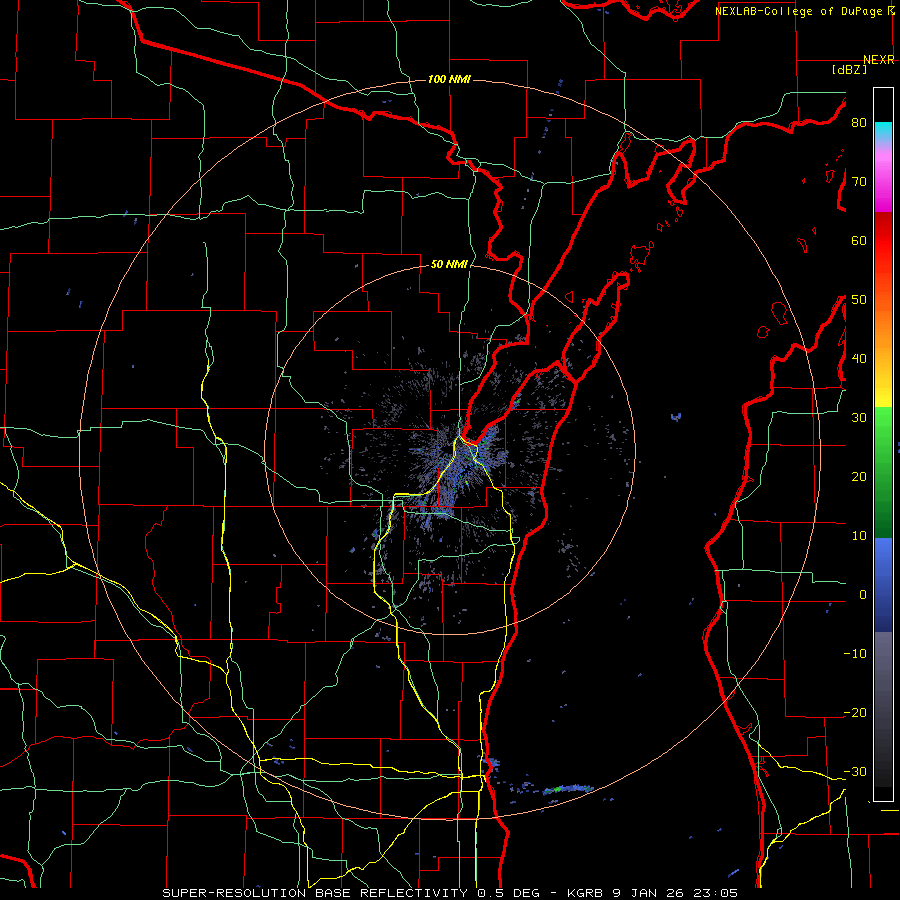
Task: Click the blue segment of the reflectivity color bar
Action: coord(883,584)
